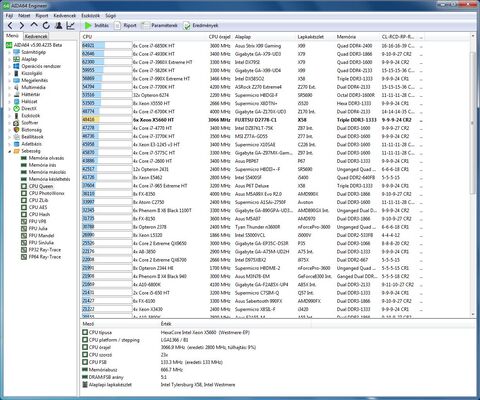Select the Számítógép tree icon
480x400 pixels.
(16, 52)
